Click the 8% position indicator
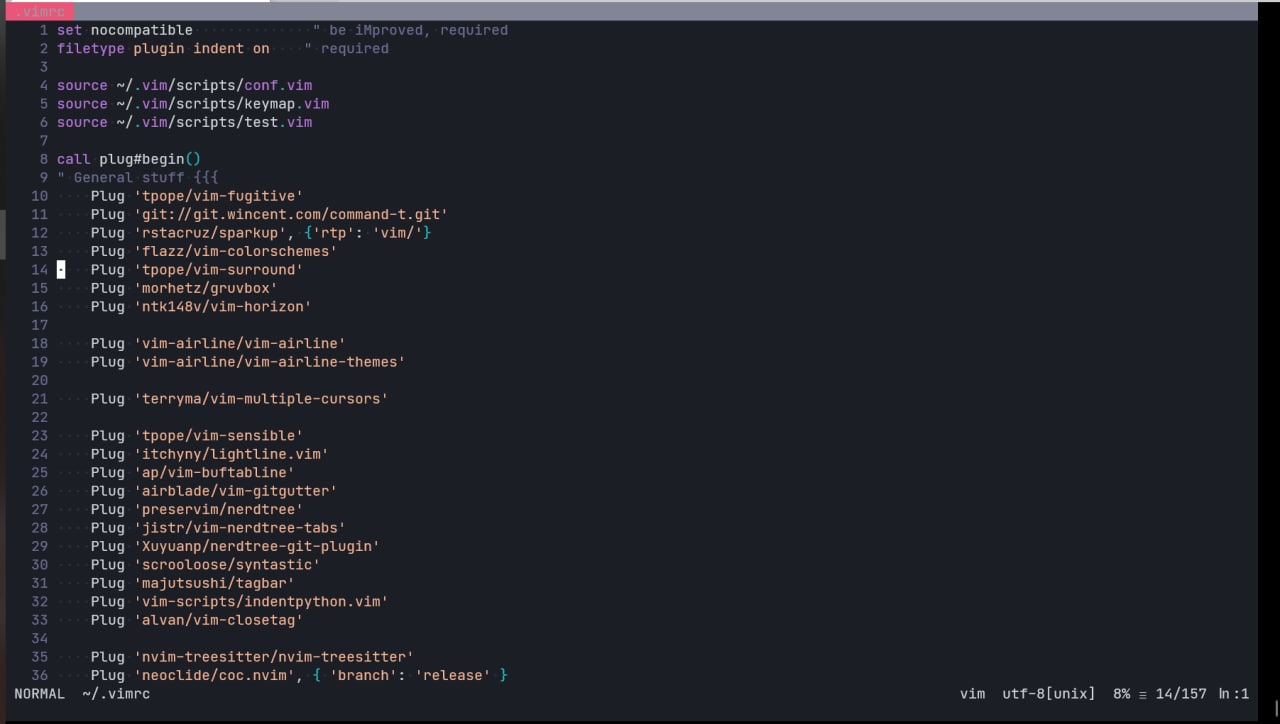 pos(1121,694)
